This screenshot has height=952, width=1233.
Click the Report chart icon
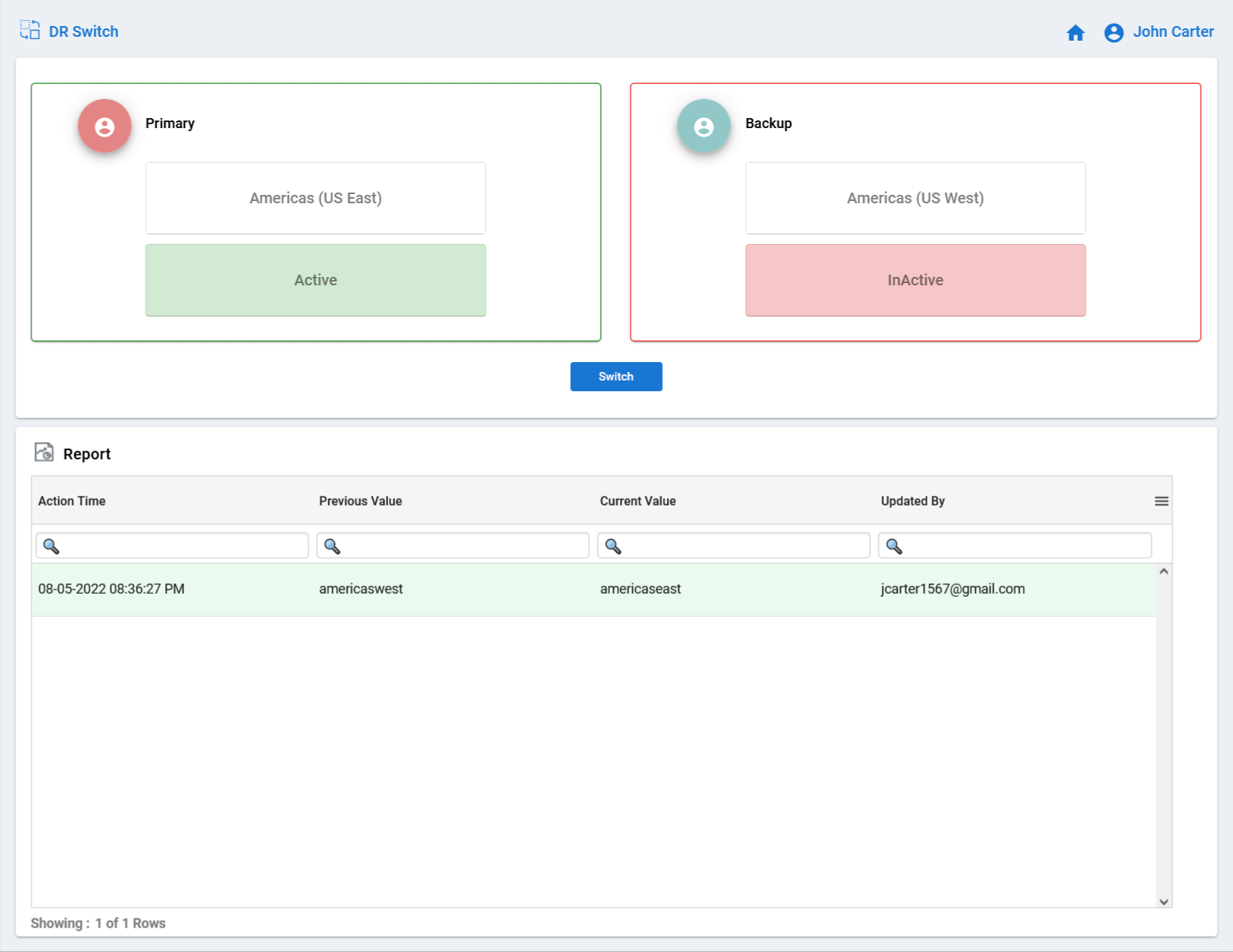(x=44, y=453)
